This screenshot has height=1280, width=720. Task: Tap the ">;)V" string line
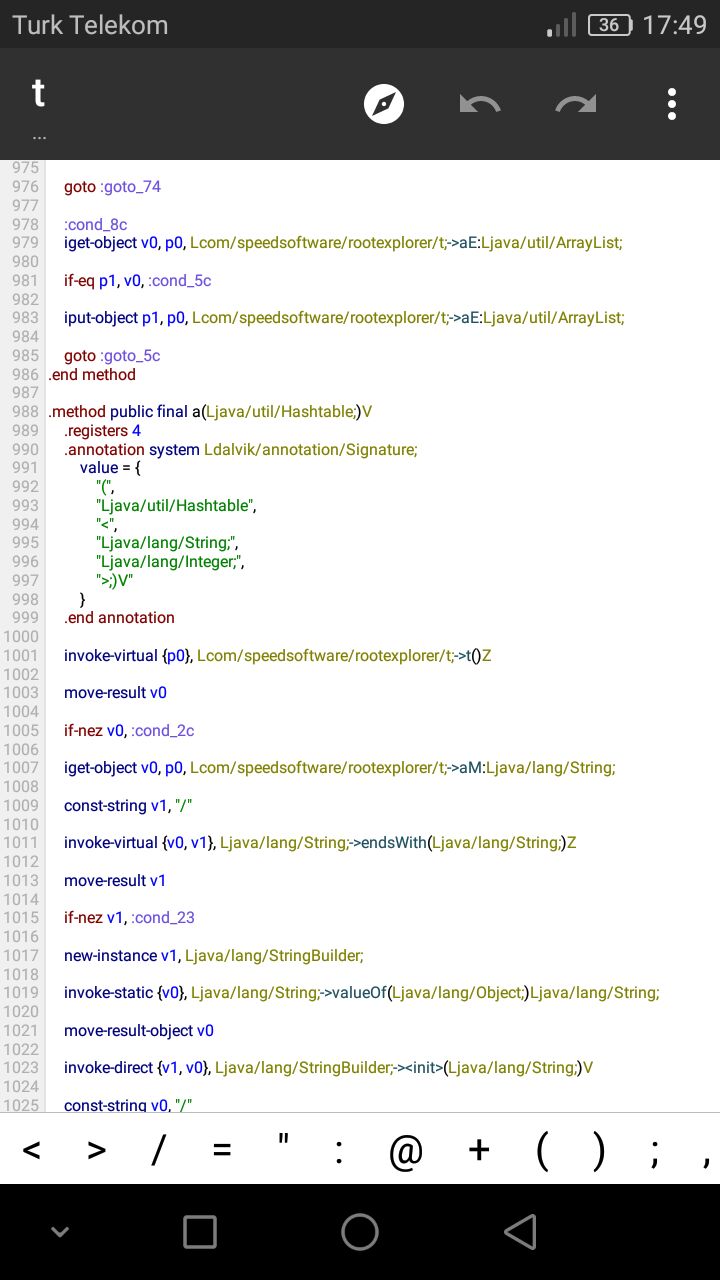pyautogui.click(x=115, y=581)
